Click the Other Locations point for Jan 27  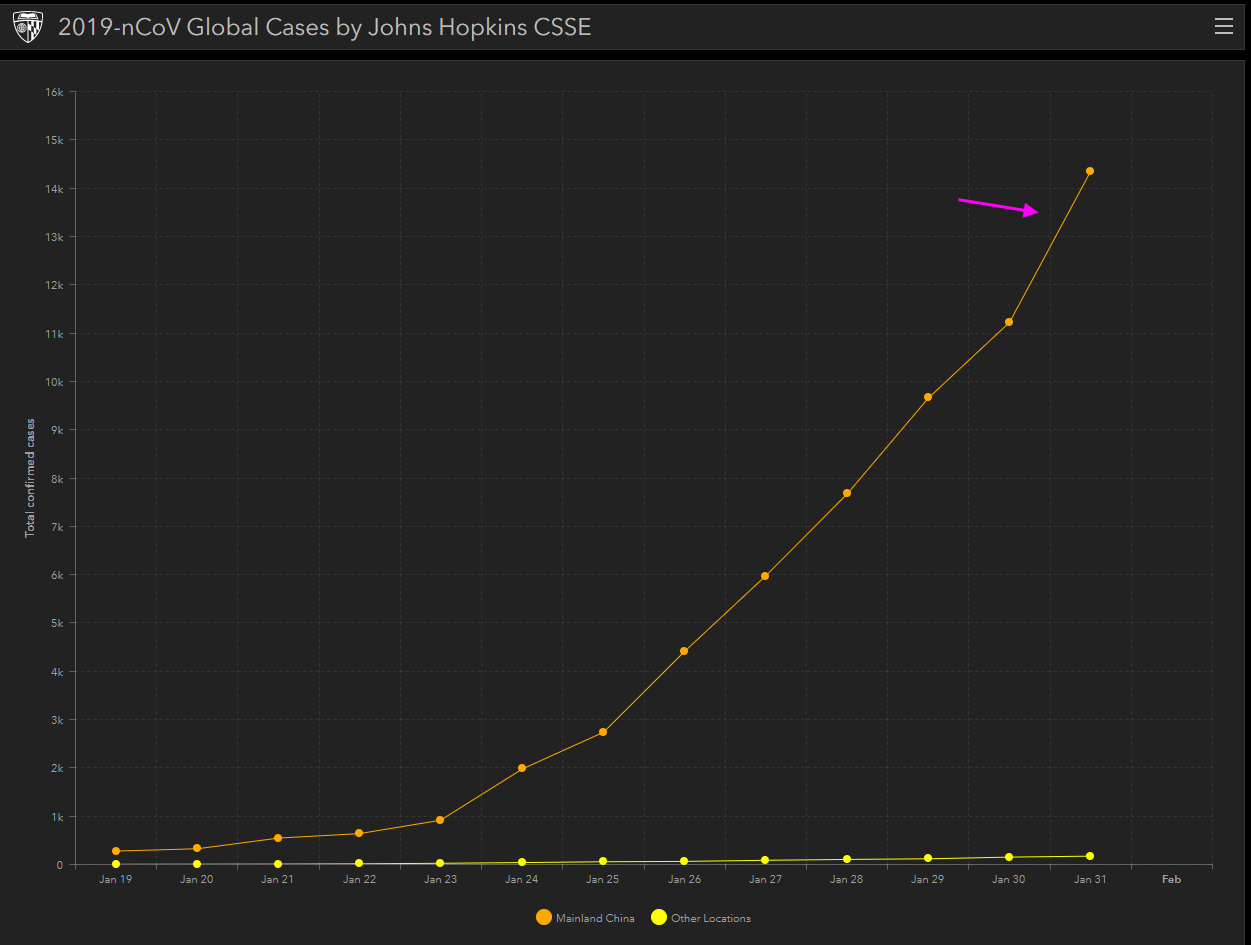point(765,860)
